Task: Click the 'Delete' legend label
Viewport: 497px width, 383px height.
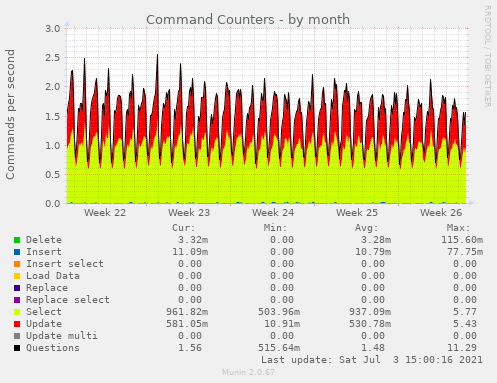Action: click(x=44, y=240)
